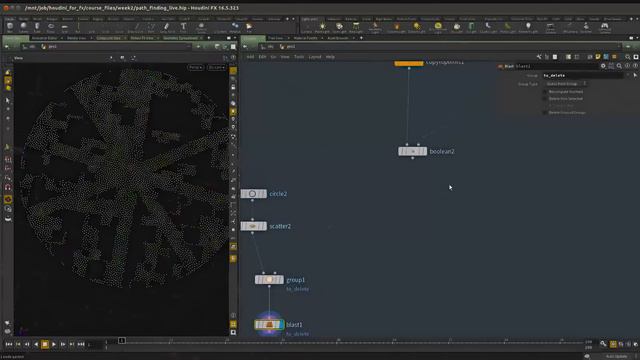Click the group selection arrow beside Group field

click(x=635, y=76)
